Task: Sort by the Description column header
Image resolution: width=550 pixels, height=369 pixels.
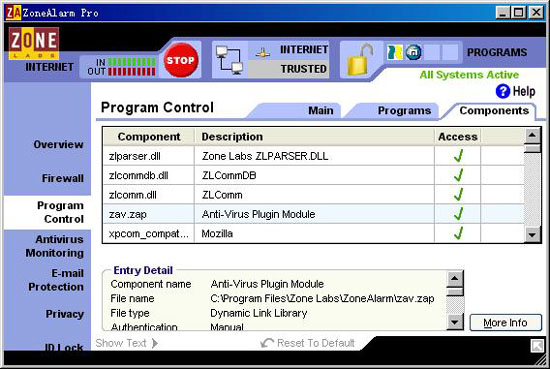Action: coord(314,136)
